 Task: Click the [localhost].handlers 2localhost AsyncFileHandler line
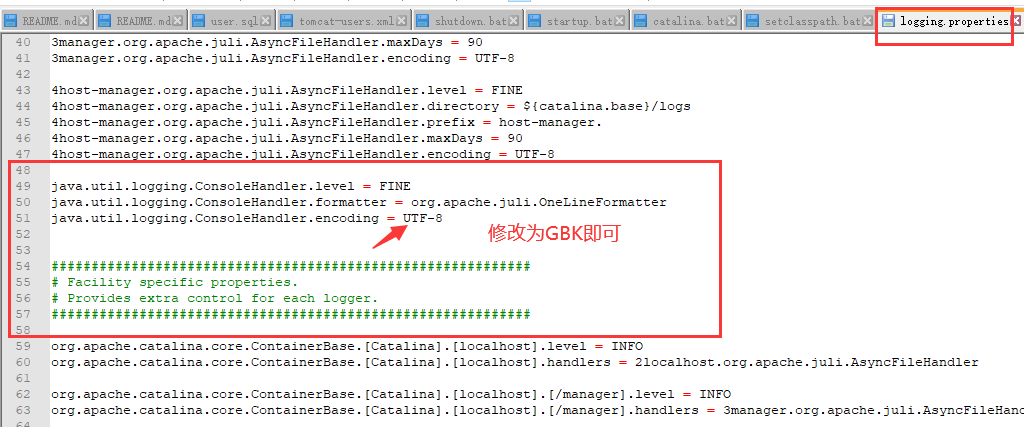515,362
